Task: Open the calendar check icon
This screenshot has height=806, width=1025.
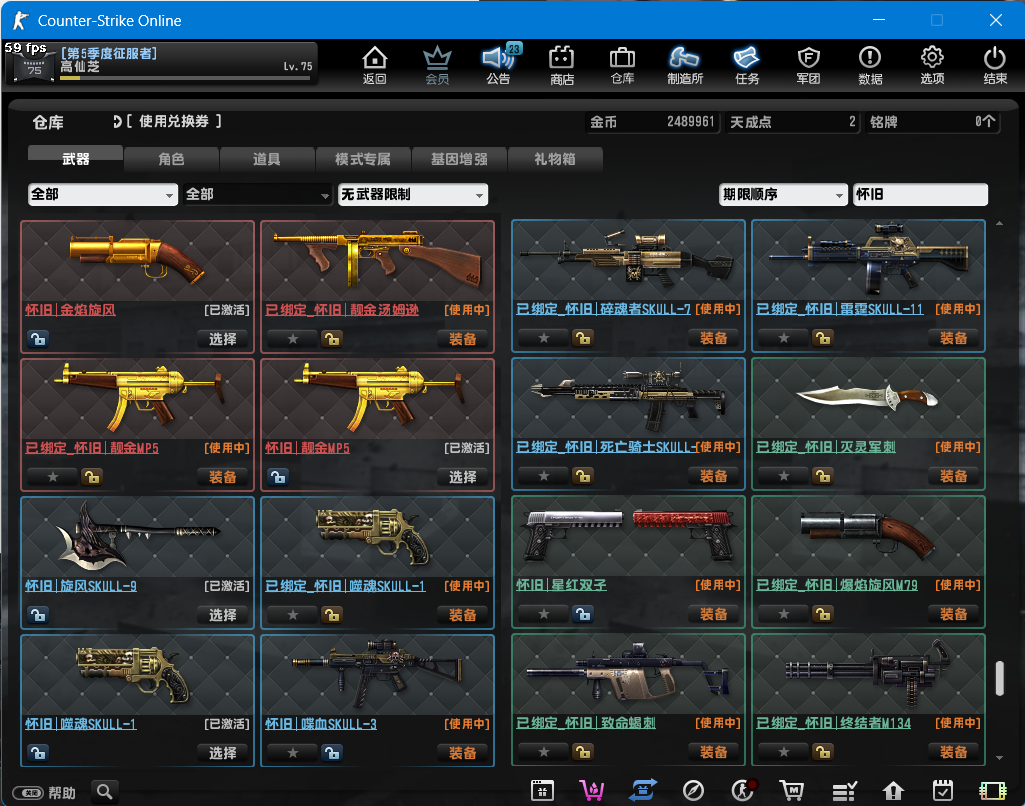Action: [943, 791]
